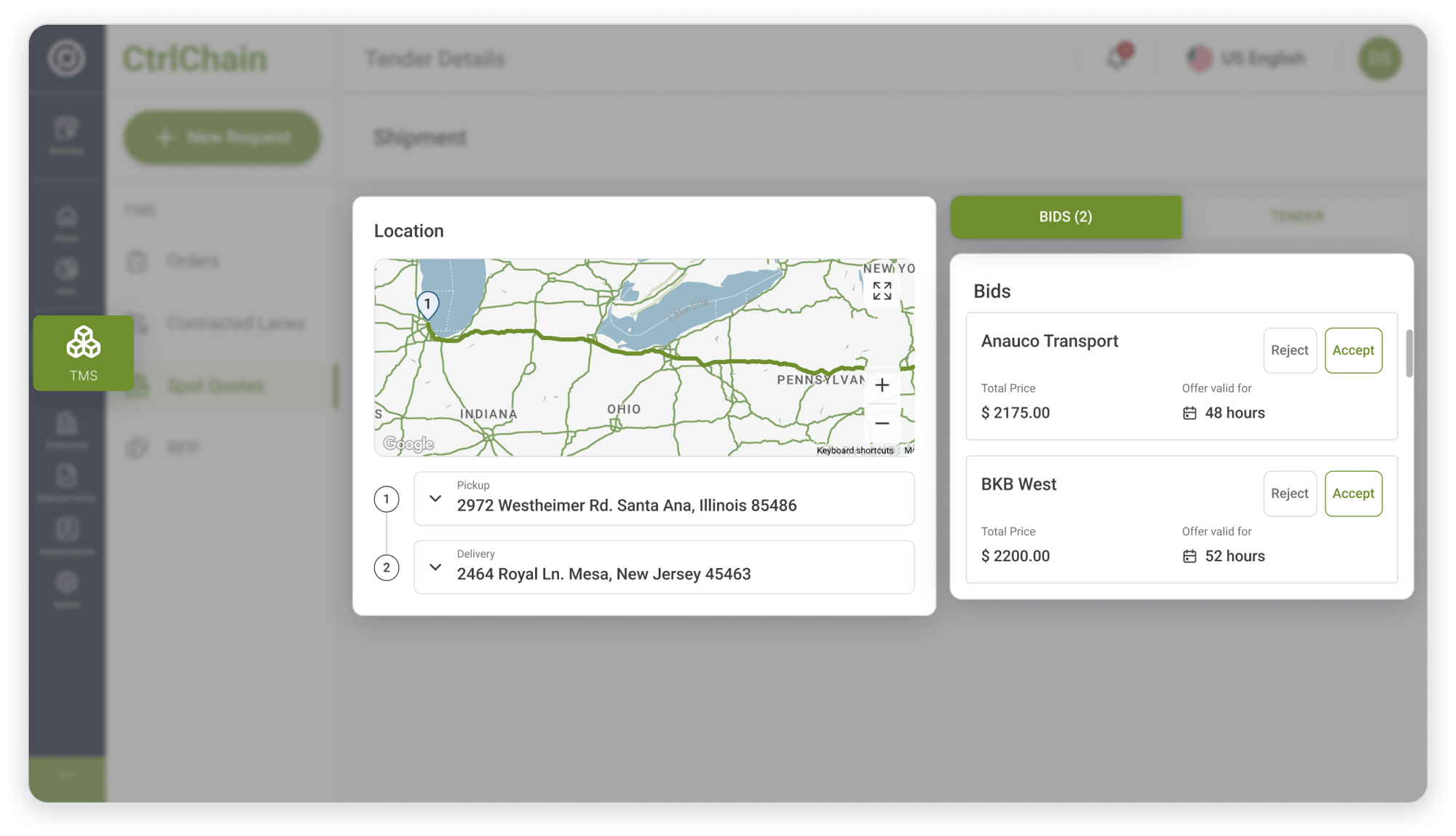1456x836 pixels.
Task: Click the Location heading
Action: click(x=408, y=231)
